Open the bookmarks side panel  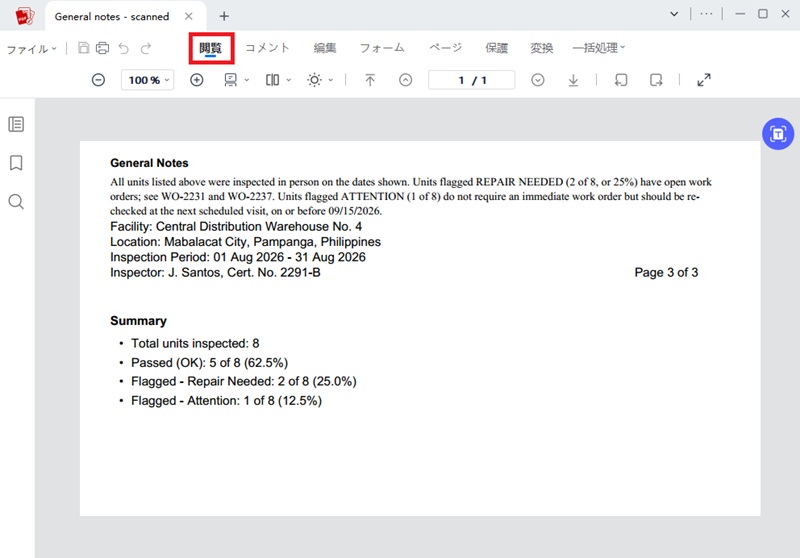point(16,163)
